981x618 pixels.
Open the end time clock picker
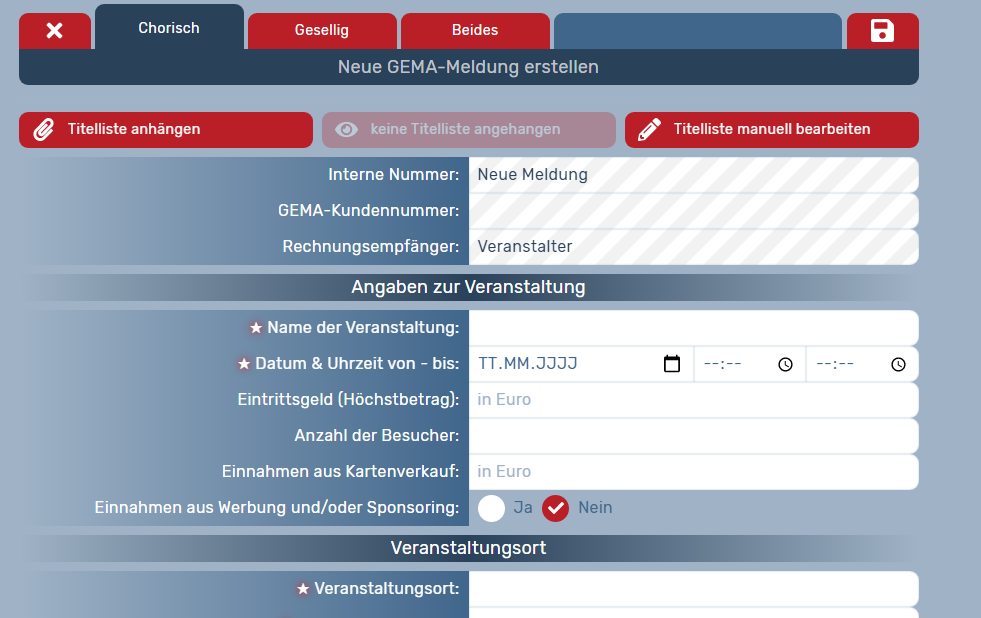point(898,364)
